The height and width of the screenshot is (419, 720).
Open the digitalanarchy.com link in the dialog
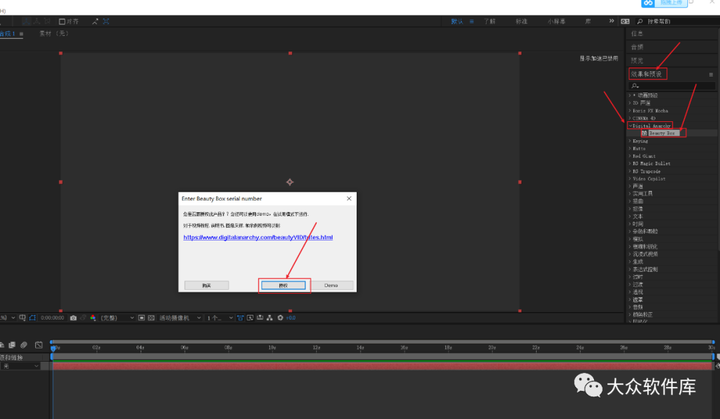point(258,238)
